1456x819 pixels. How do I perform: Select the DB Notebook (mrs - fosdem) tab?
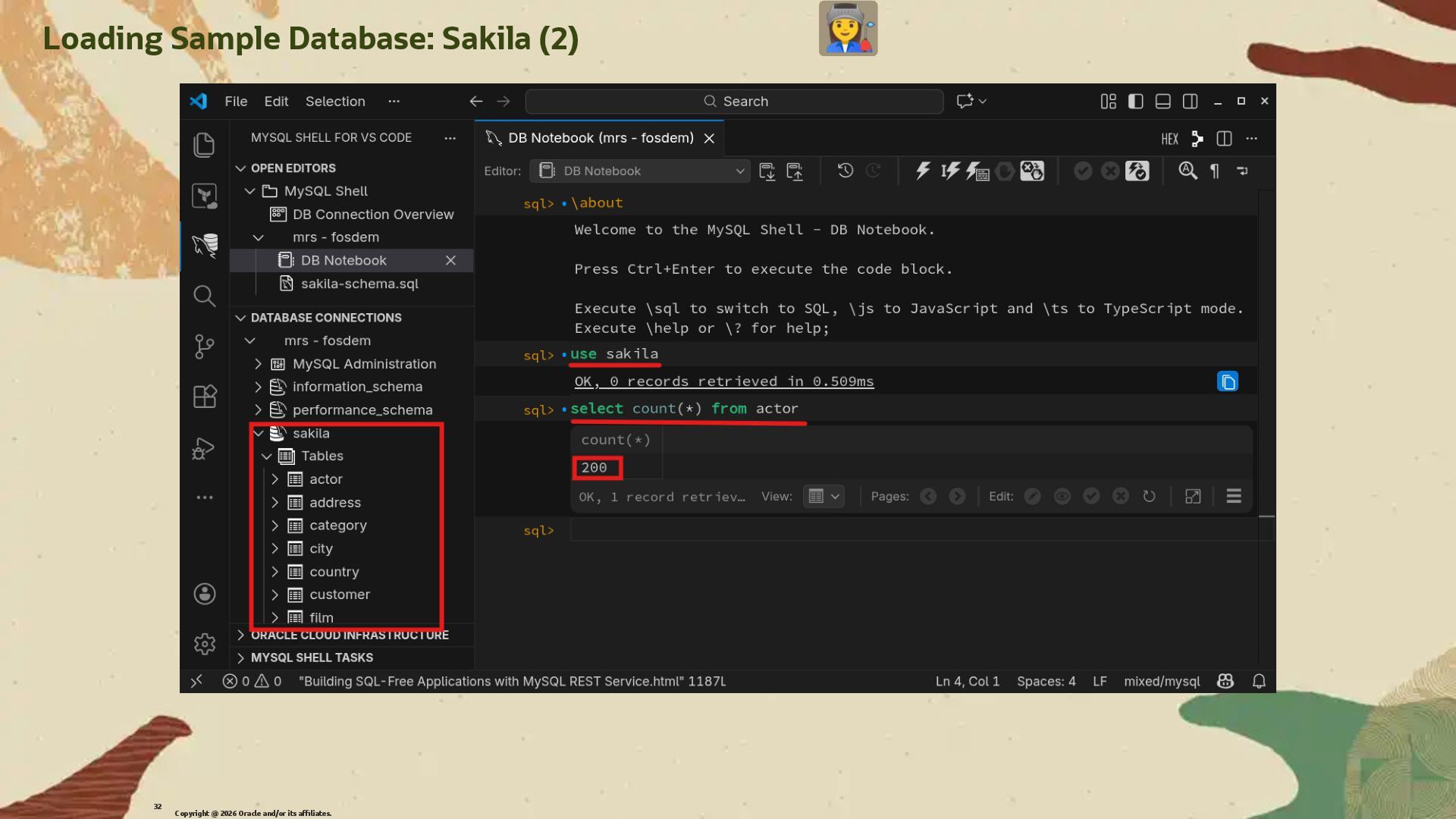[600, 138]
